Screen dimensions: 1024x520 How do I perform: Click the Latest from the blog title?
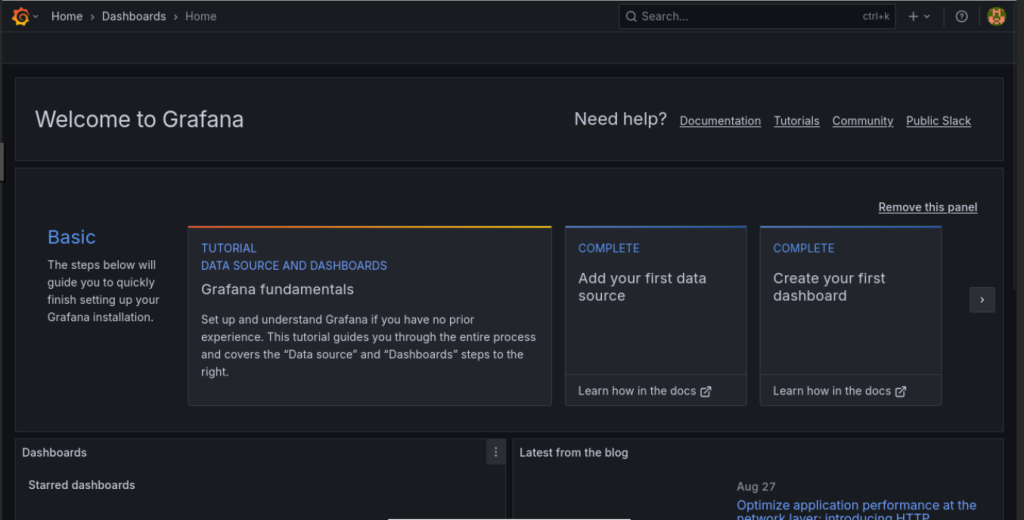(573, 453)
